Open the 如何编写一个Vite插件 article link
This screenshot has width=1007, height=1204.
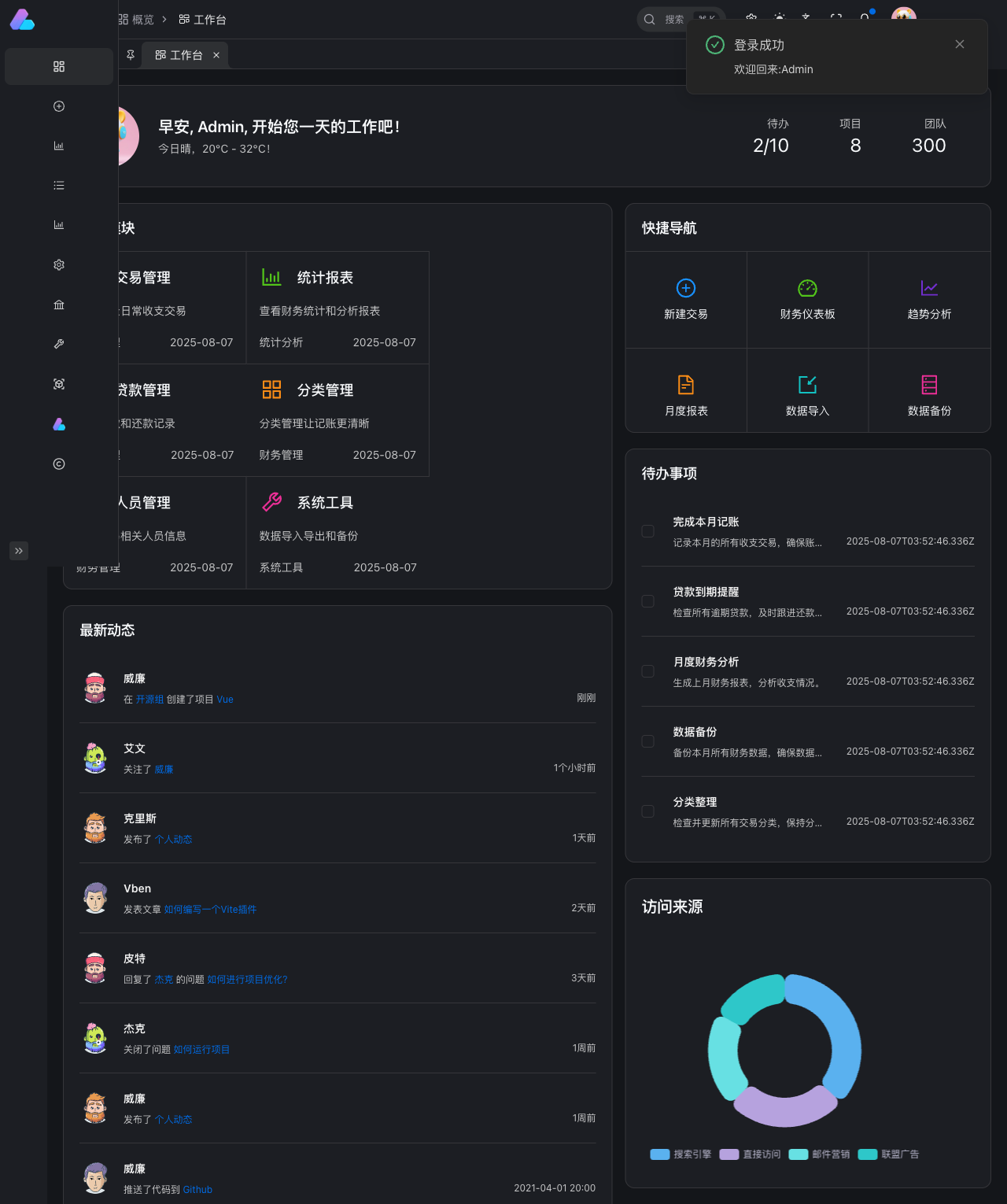click(x=210, y=909)
